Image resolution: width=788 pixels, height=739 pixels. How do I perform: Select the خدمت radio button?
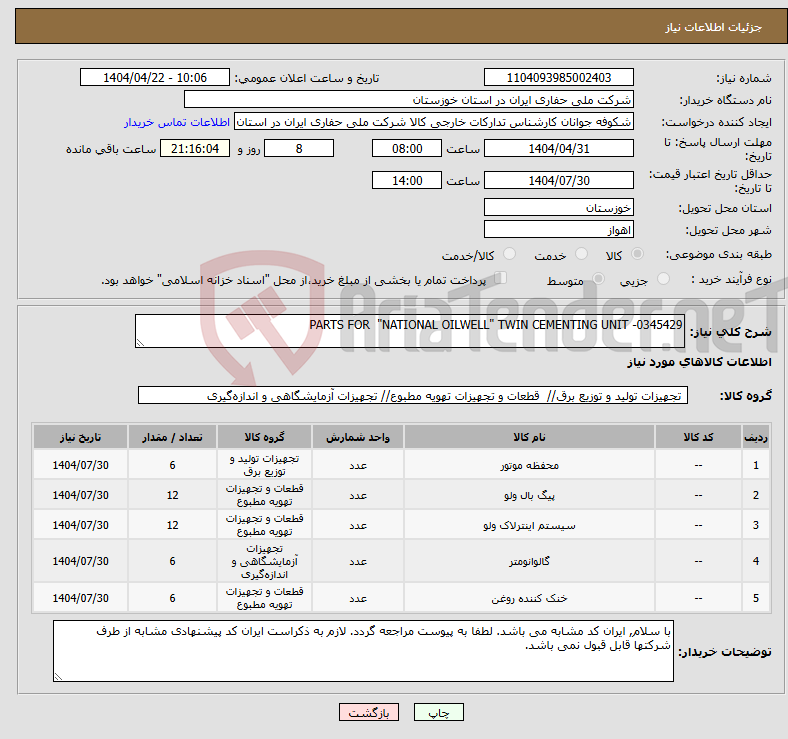pos(581,254)
